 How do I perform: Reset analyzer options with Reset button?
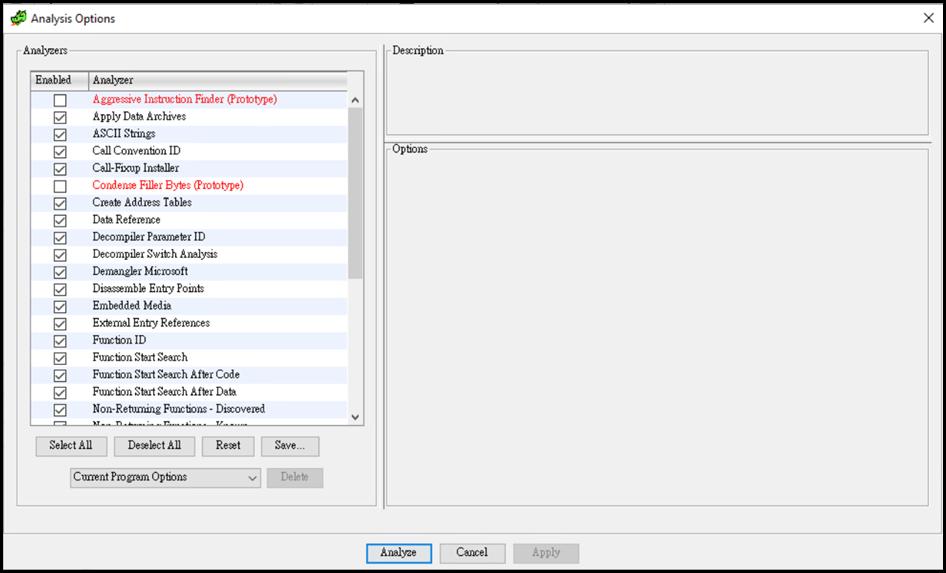click(228, 446)
